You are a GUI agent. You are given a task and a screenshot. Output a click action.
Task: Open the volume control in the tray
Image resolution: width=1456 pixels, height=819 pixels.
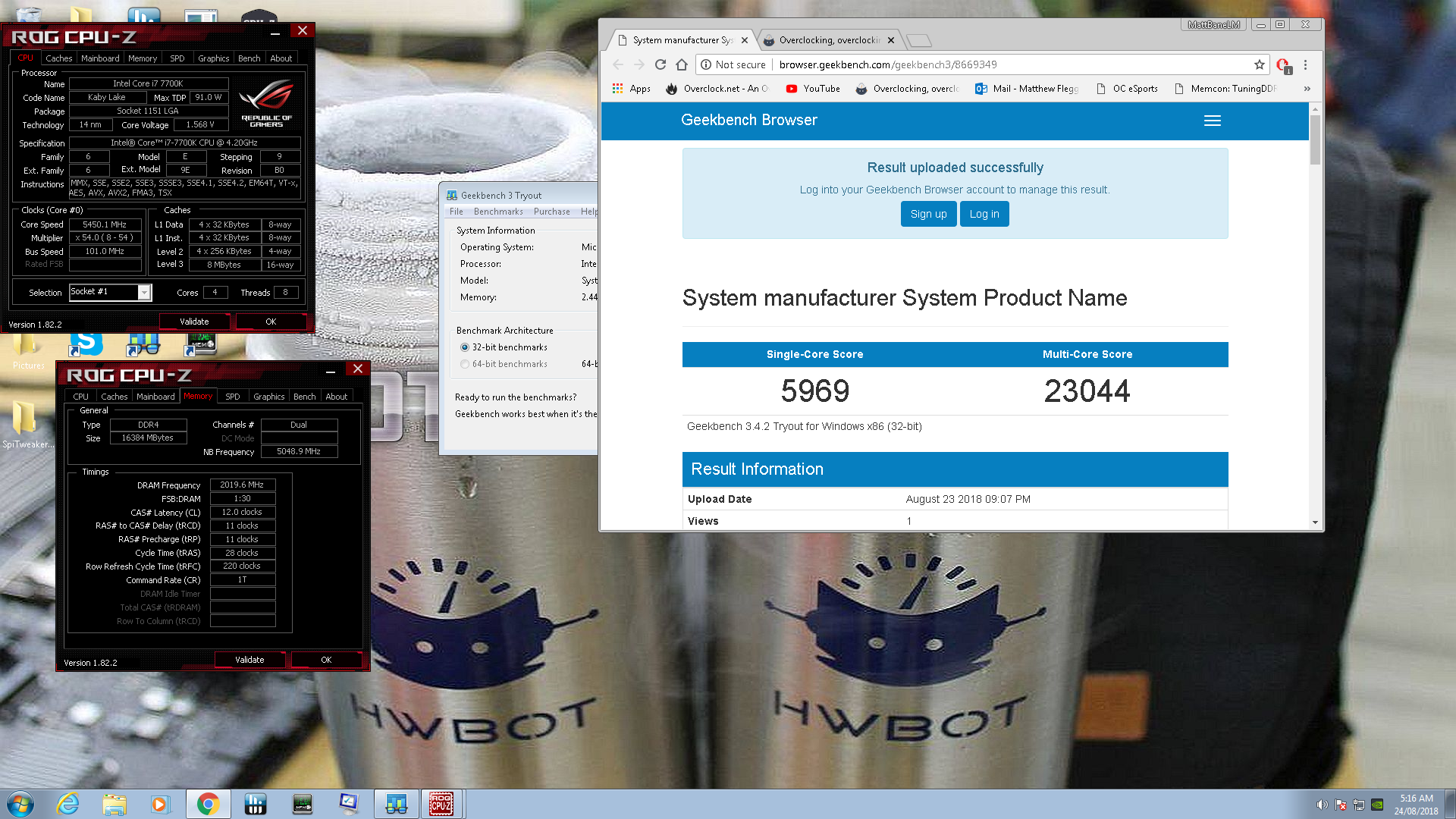1322,805
